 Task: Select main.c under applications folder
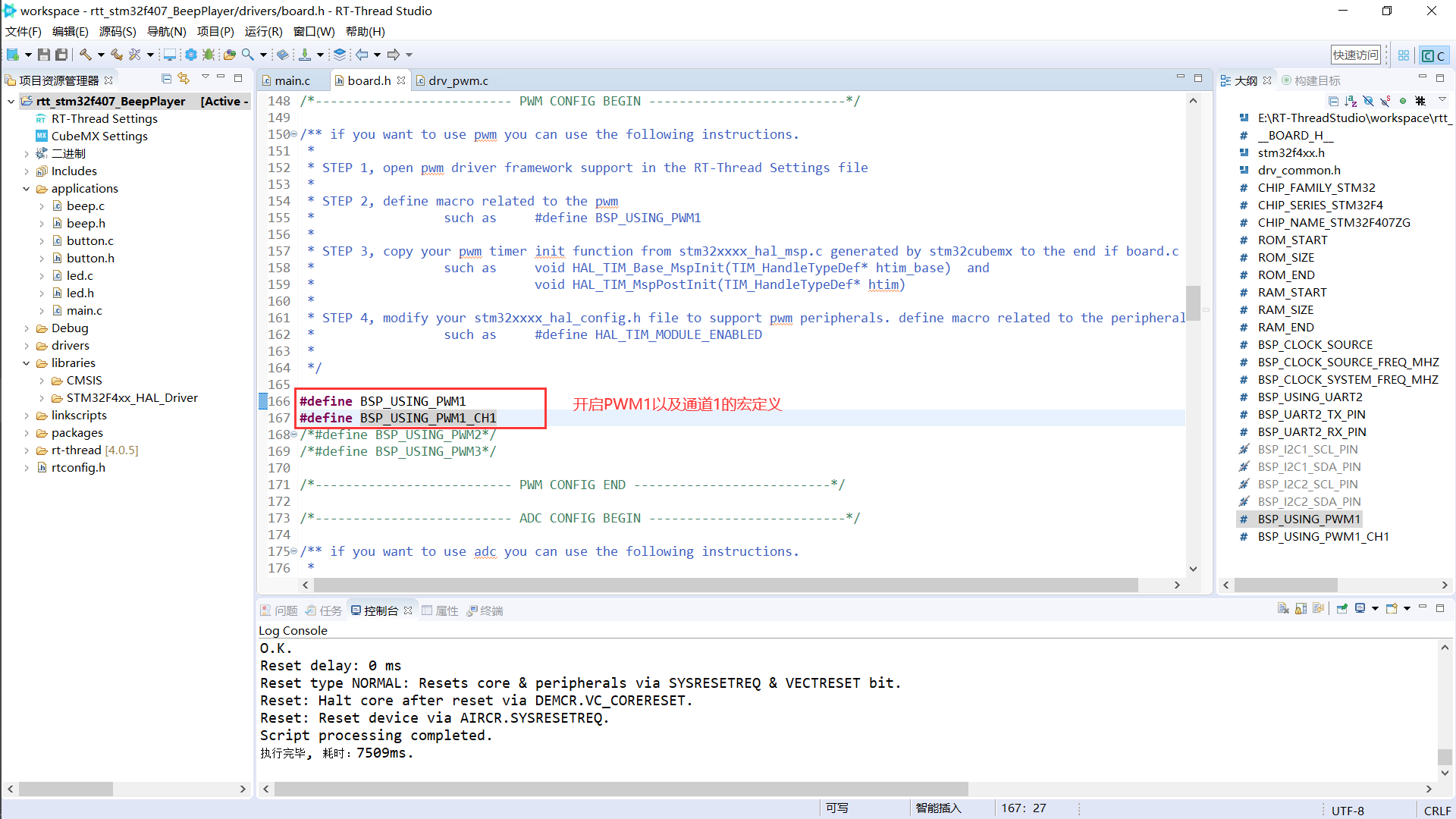[84, 310]
